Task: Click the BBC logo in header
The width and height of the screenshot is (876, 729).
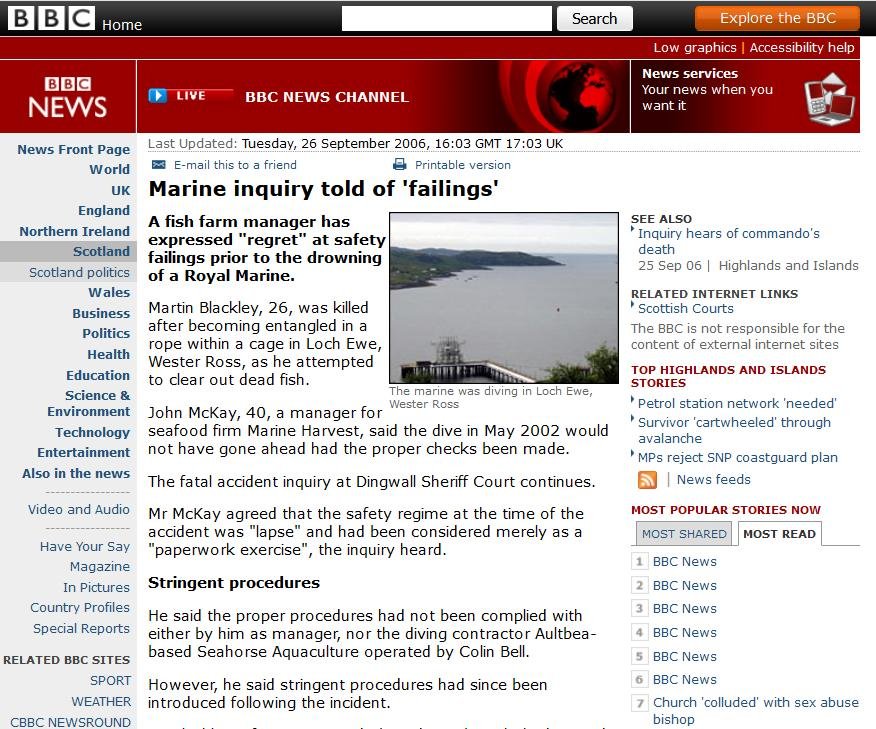Action: click(x=51, y=18)
